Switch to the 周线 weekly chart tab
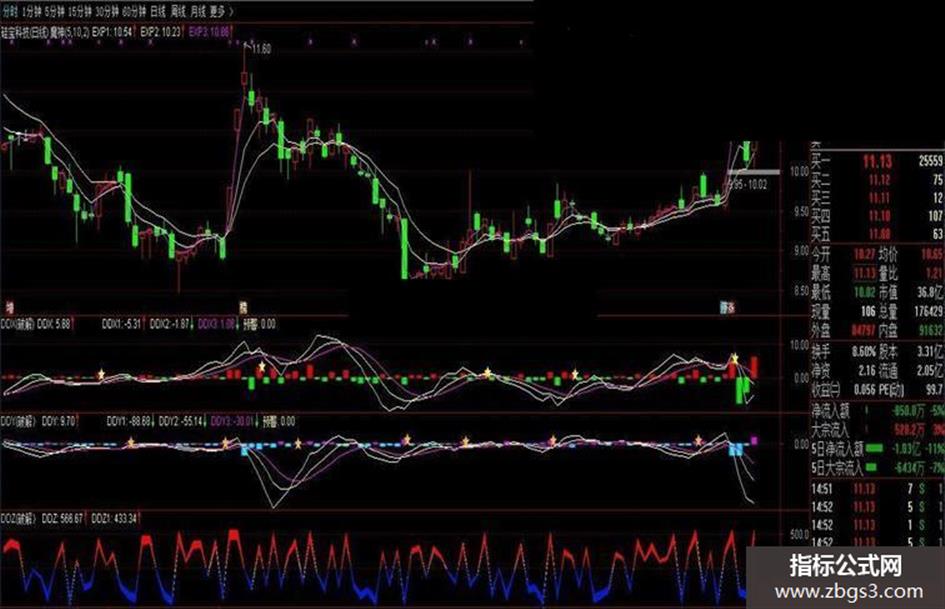The width and height of the screenshot is (945, 609). point(178,11)
